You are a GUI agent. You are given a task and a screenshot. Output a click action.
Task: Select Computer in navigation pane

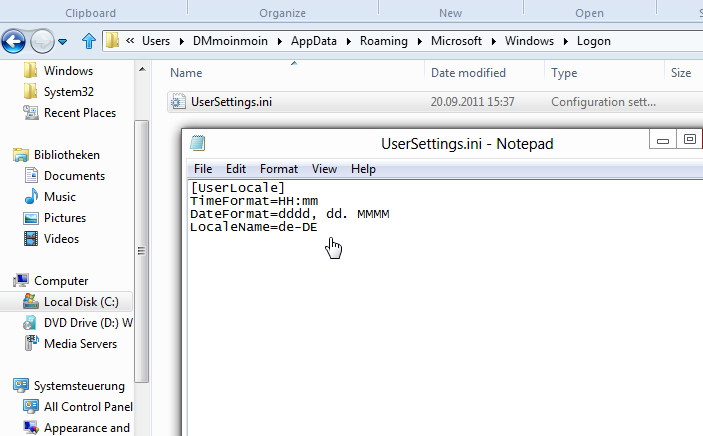point(61,281)
